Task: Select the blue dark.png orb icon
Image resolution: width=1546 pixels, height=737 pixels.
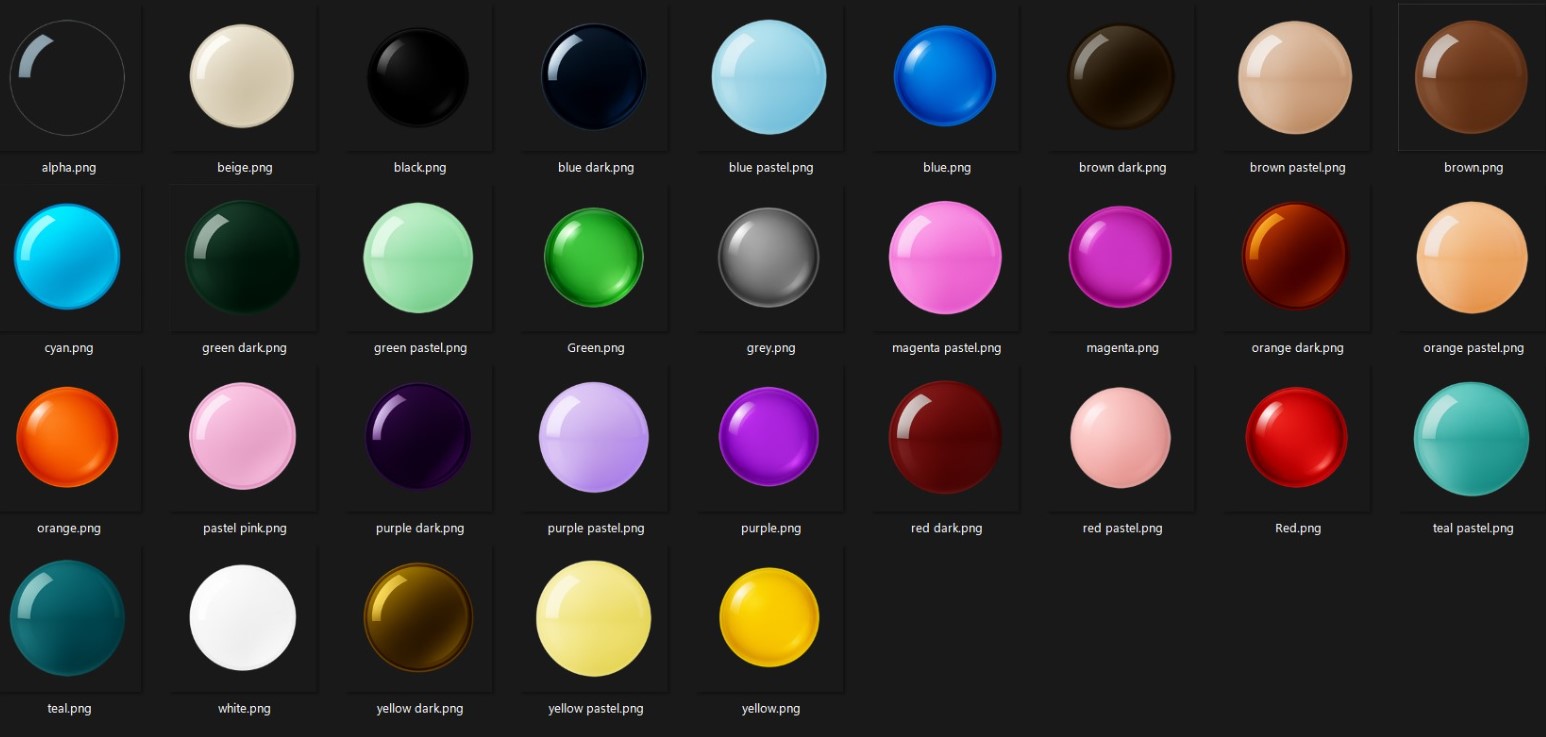Action: tap(594, 77)
